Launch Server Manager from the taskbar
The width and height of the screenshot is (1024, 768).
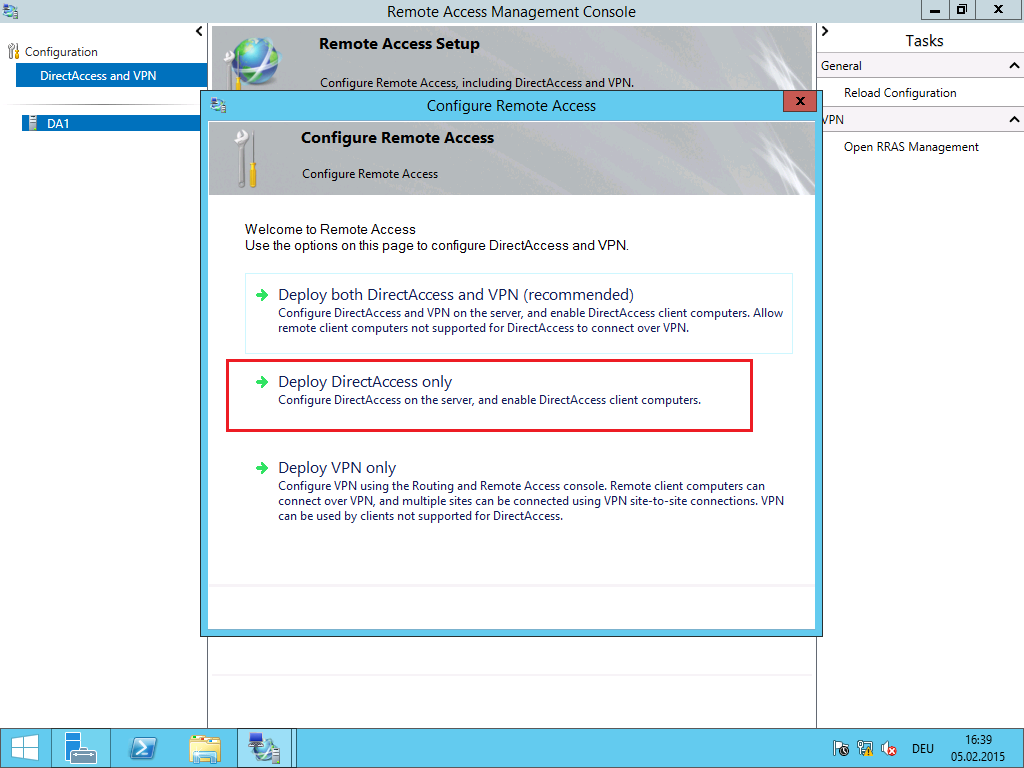pyautogui.click(x=81, y=748)
